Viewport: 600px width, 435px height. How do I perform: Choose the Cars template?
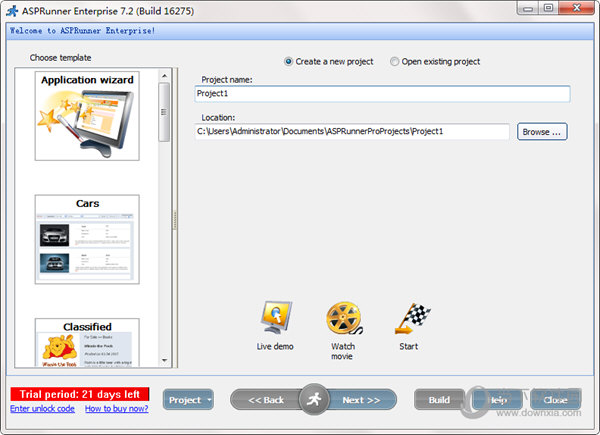click(x=87, y=239)
